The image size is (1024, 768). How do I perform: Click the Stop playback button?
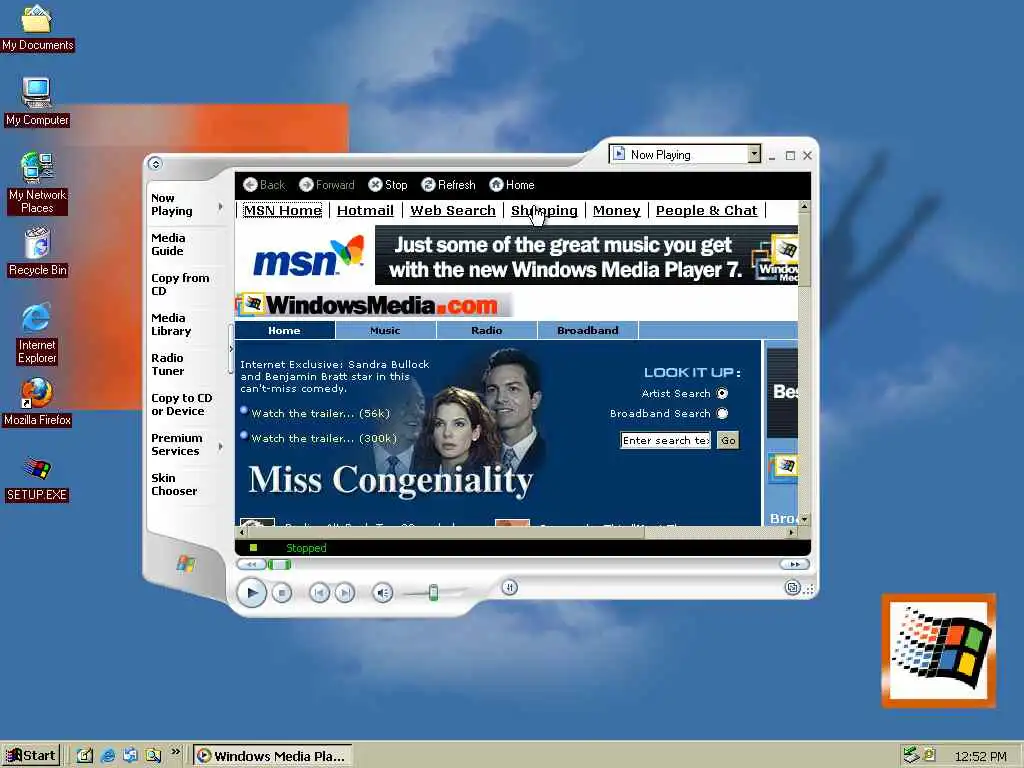pos(281,593)
